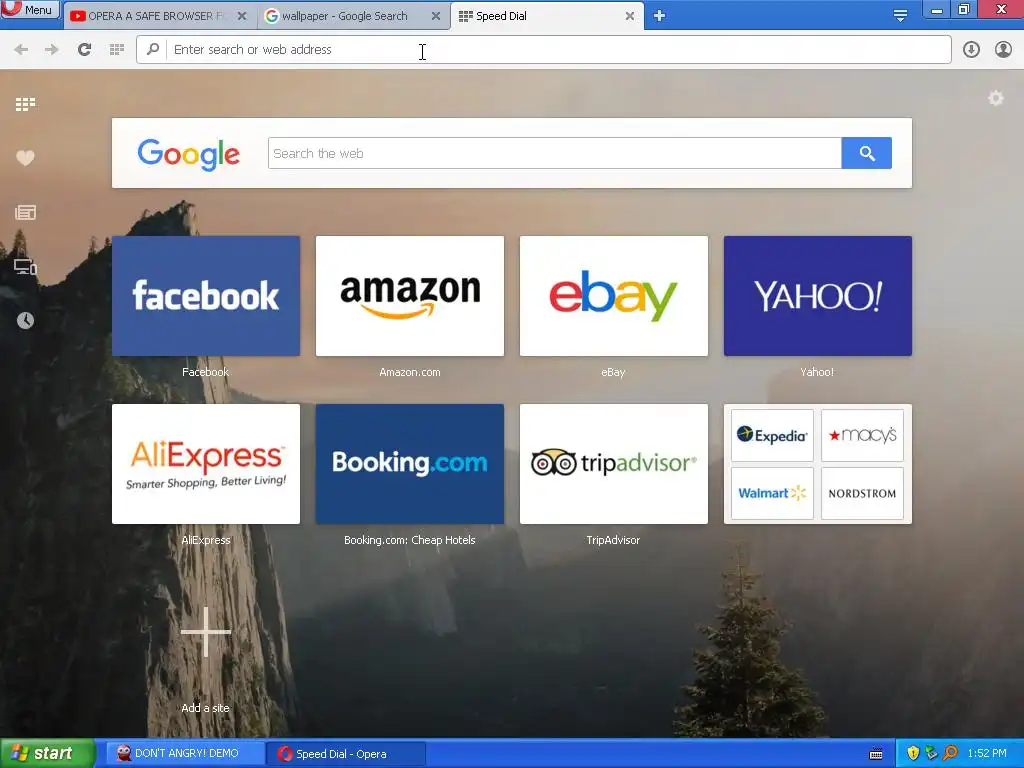This screenshot has width=1024, height=768.
Task: Close the Speed Dial tab
Action: (x=630, y=16)
